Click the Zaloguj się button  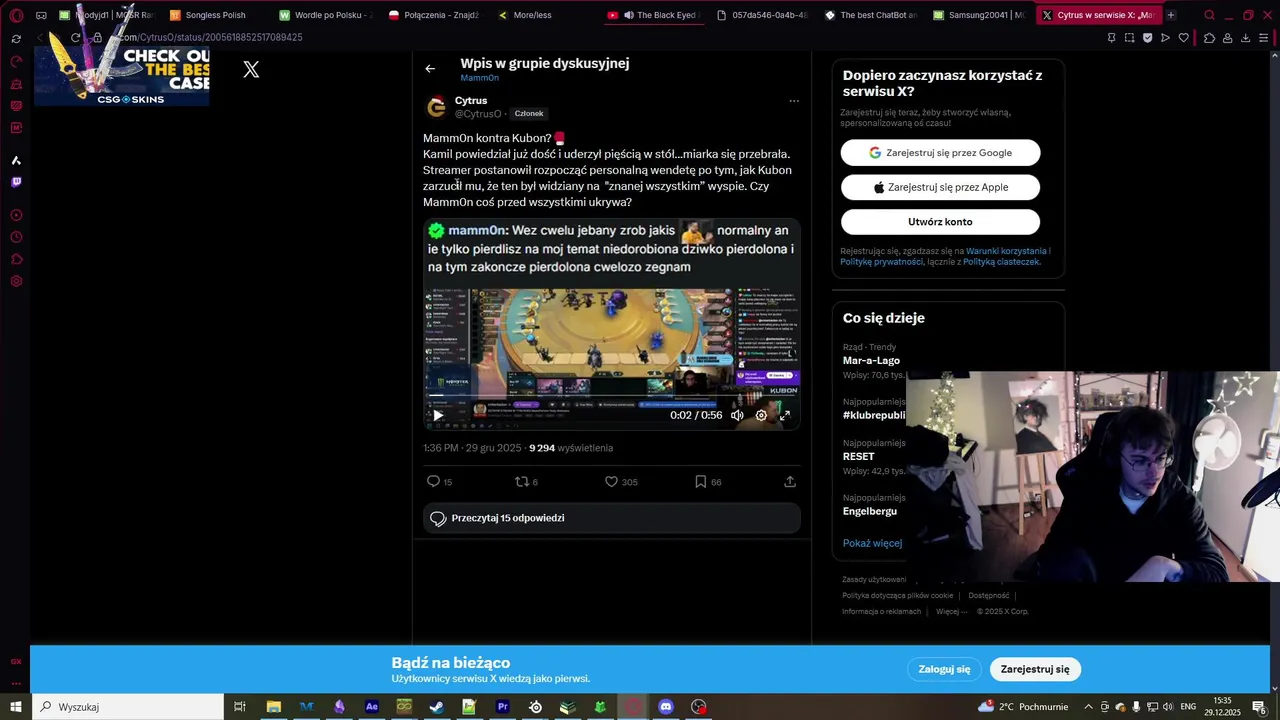pos(945,669)
